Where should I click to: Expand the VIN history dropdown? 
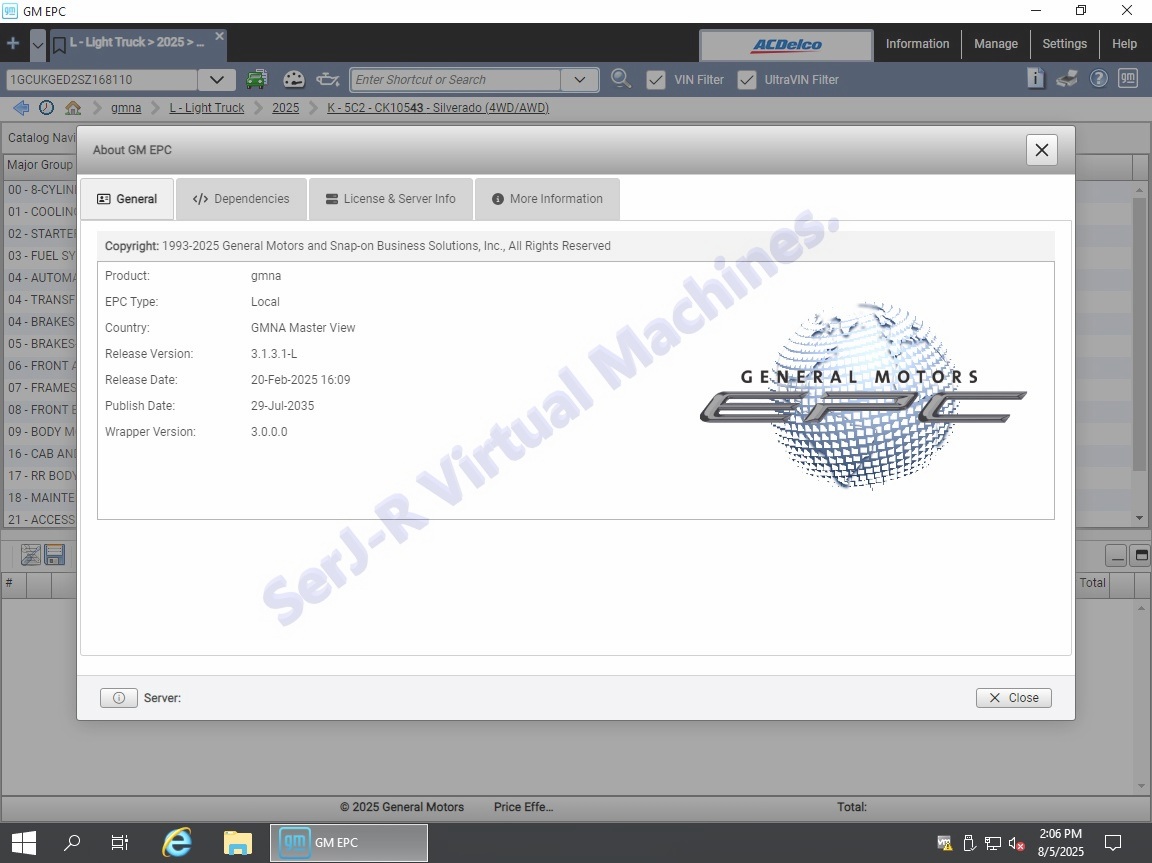pyautogui.click(x=217, y=79)
